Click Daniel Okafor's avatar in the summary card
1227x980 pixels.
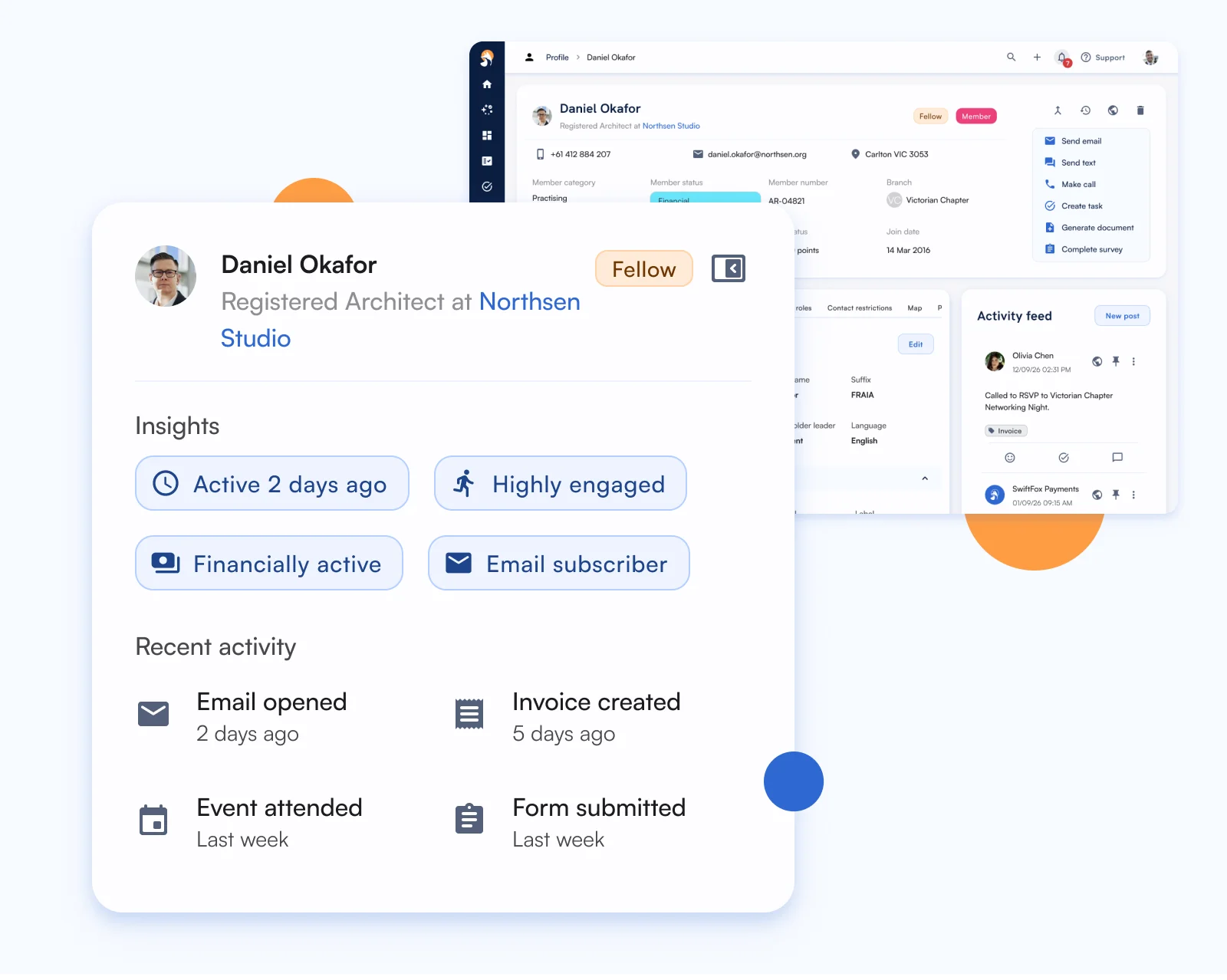(166, 276)
